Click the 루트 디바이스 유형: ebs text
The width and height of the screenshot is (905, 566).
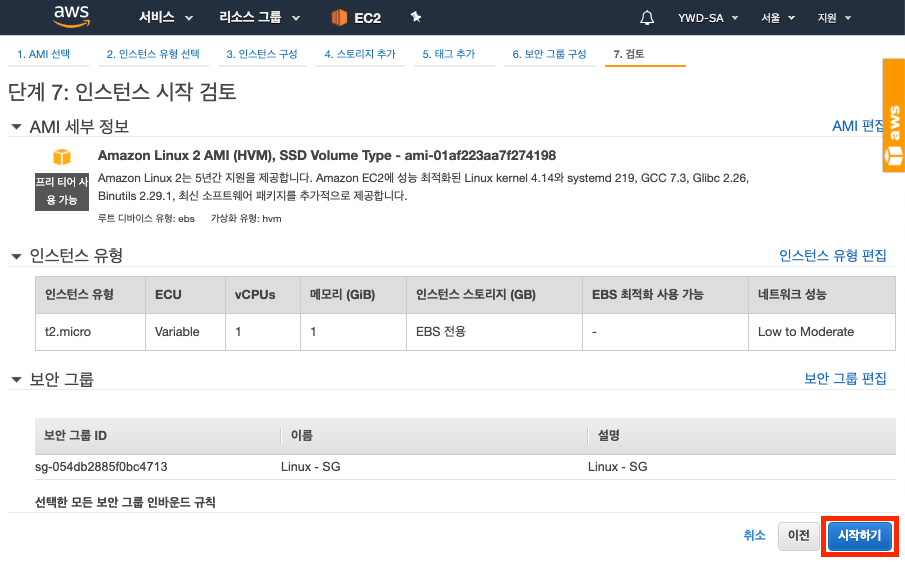[x=146, y=219]
